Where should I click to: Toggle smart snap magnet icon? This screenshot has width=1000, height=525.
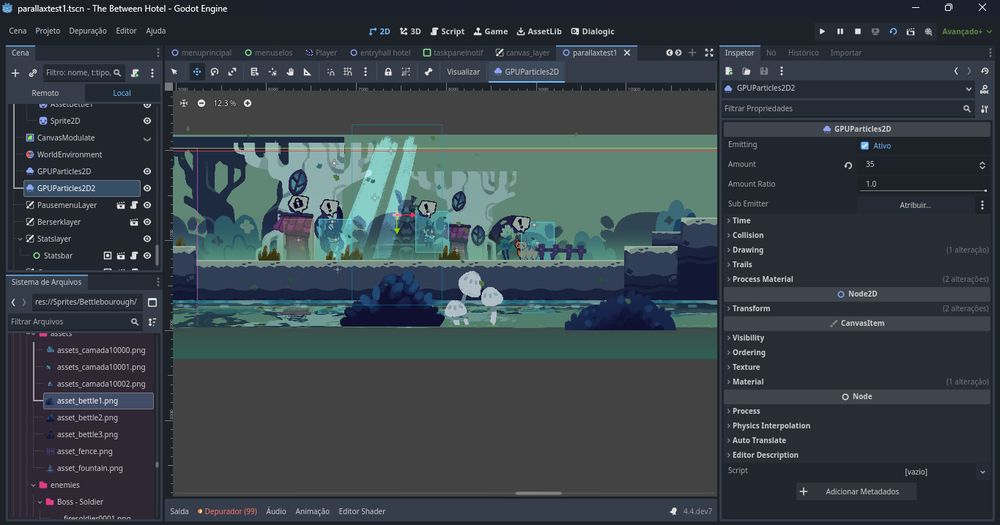click(330, 72)
